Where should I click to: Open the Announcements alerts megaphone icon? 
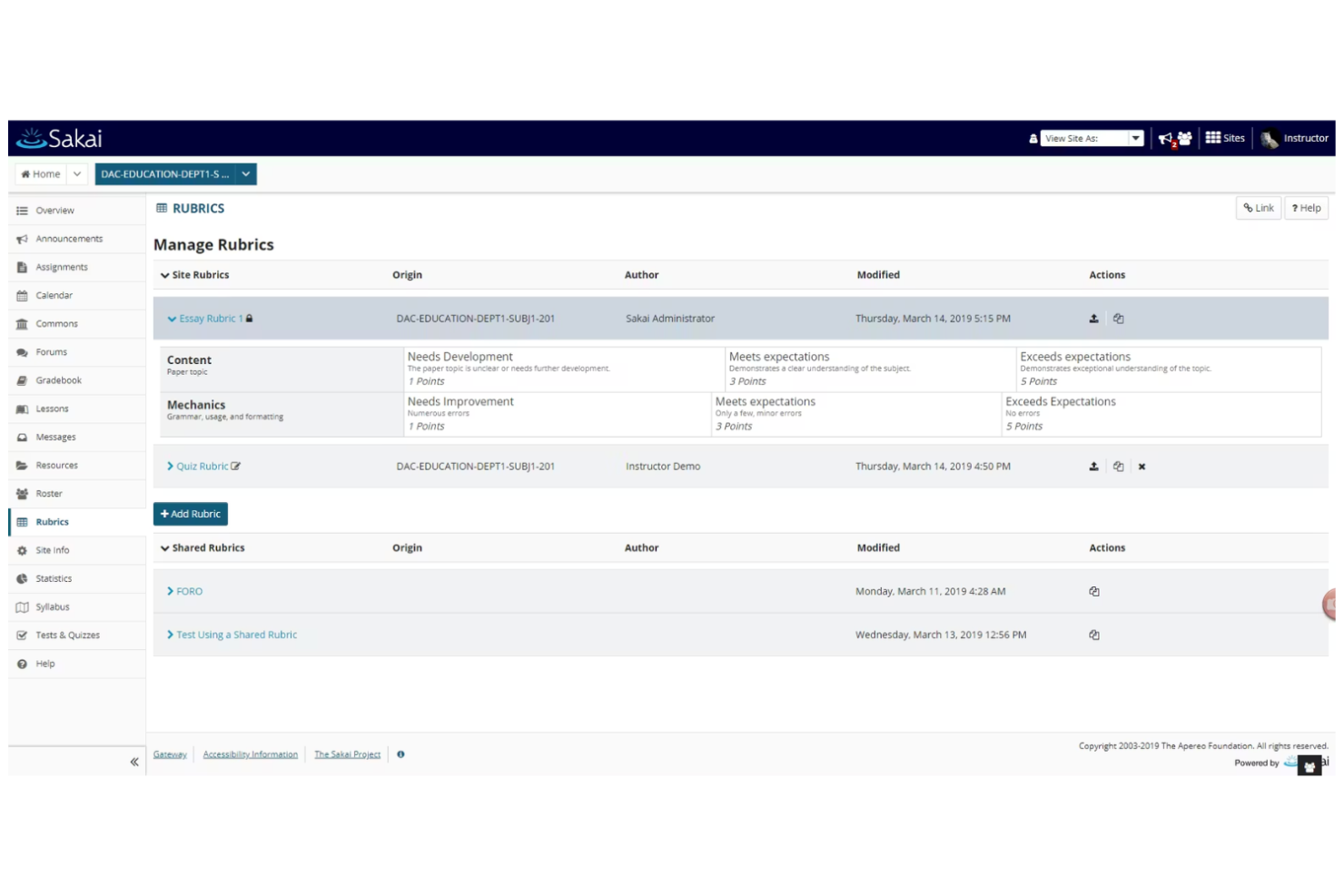tap(1167, 137)
